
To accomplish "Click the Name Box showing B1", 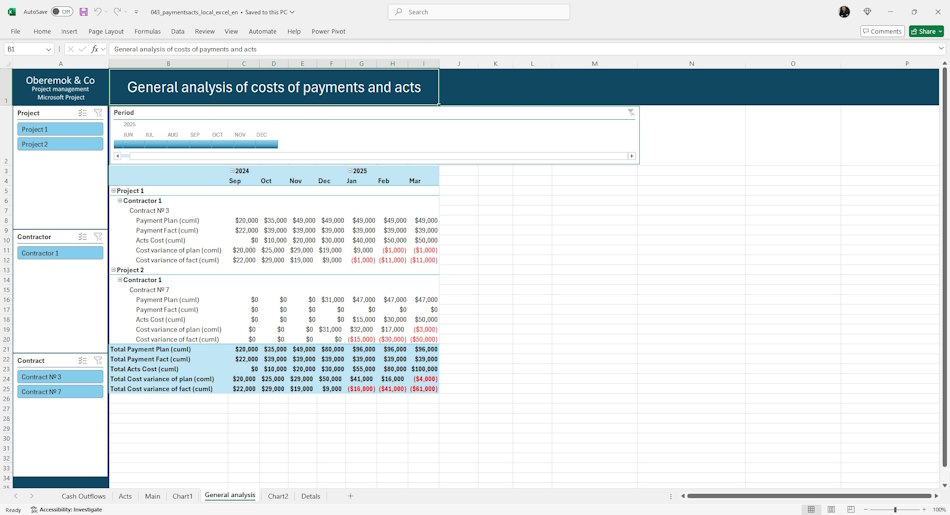I will 24,49.
